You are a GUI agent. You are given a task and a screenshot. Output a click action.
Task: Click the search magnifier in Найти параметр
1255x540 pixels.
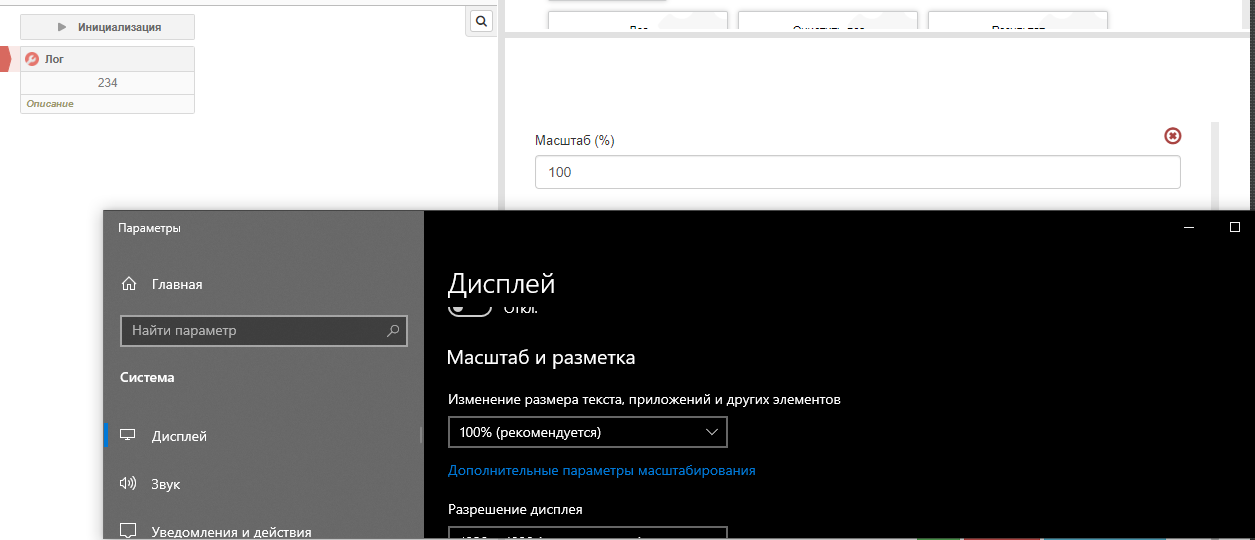393,330
